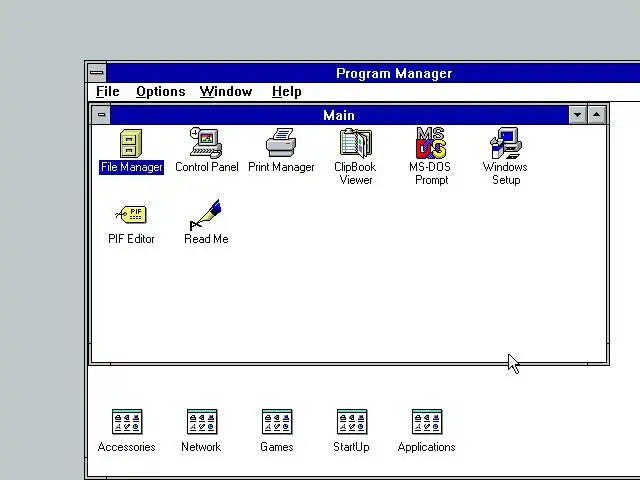Screen dimensions: 640x480
Task: Open the File menu
Action: point(108,91)
